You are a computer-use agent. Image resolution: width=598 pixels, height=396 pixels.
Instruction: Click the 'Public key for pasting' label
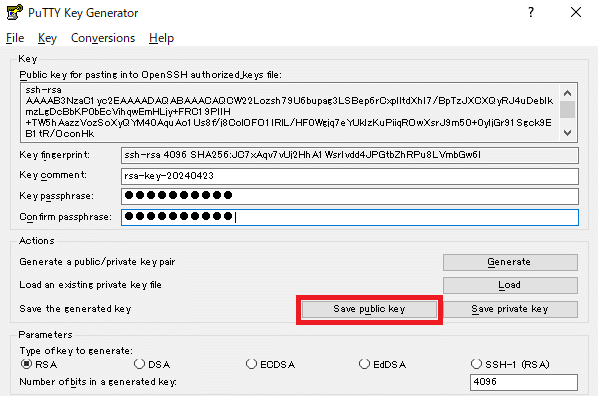151,75
